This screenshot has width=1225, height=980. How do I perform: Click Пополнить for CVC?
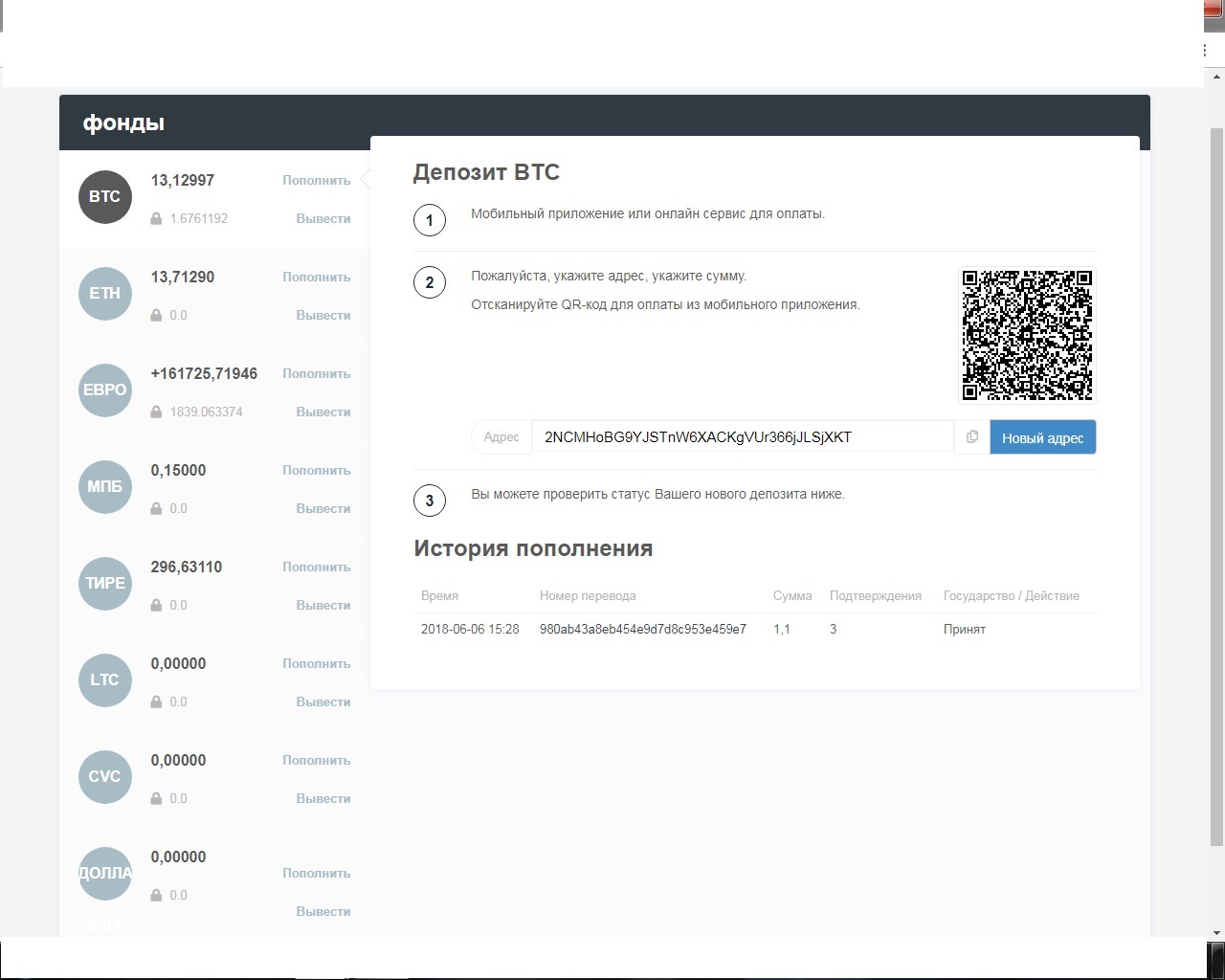click(x=317, y=760)
